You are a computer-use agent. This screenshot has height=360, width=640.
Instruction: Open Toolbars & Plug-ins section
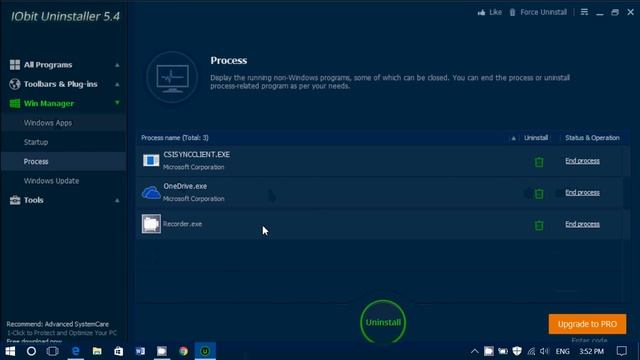point(60,84)
